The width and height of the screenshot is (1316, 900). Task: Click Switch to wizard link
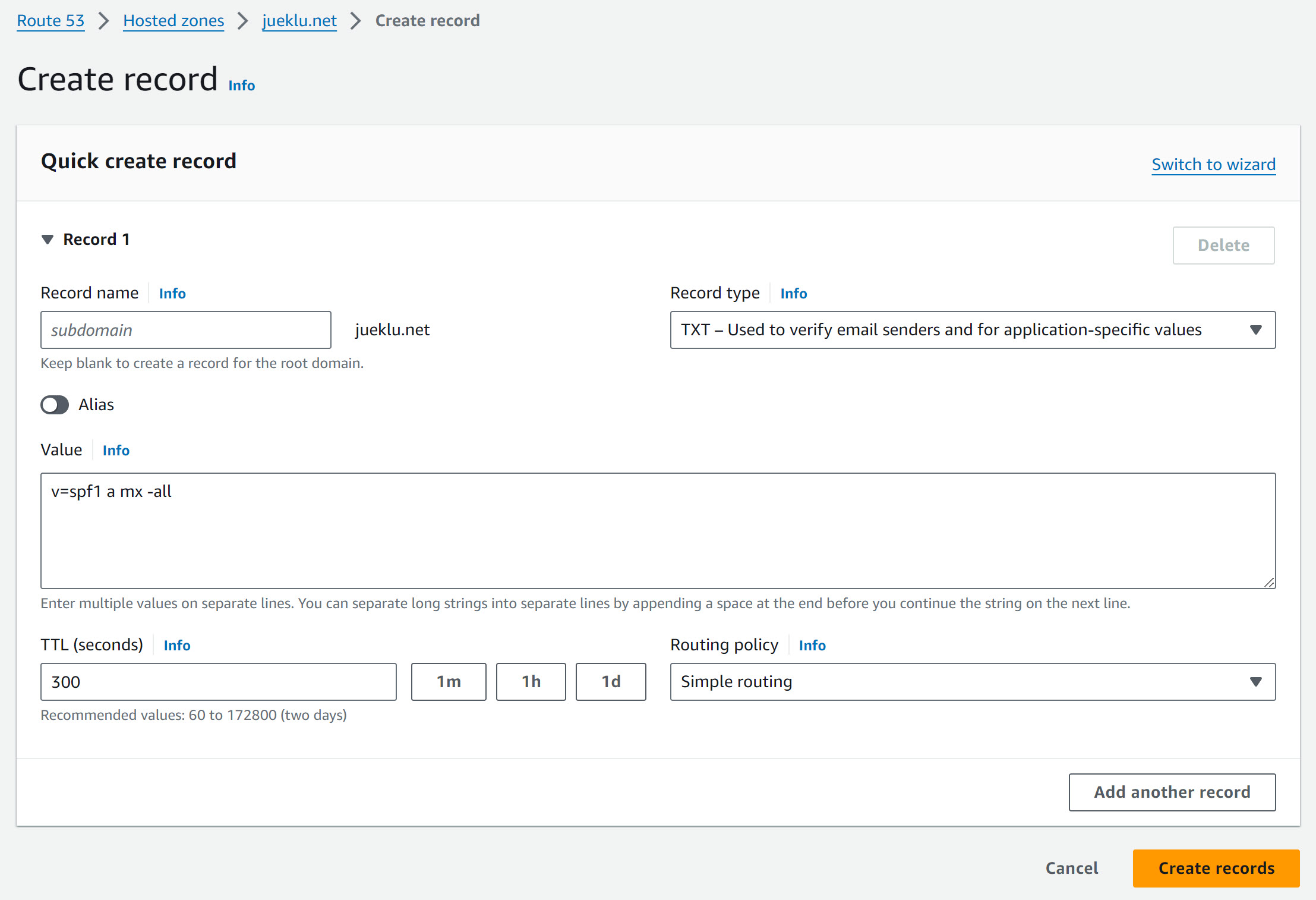point(1213,164)
